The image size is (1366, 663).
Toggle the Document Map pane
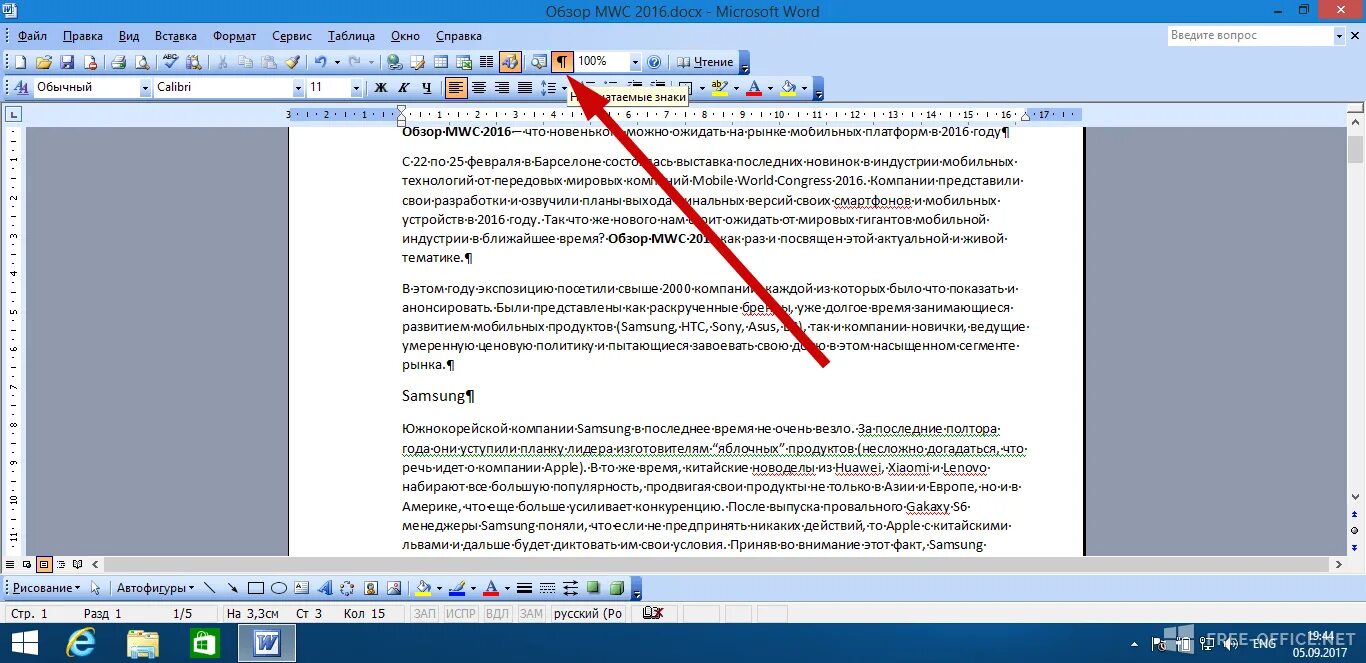point(539,62)
